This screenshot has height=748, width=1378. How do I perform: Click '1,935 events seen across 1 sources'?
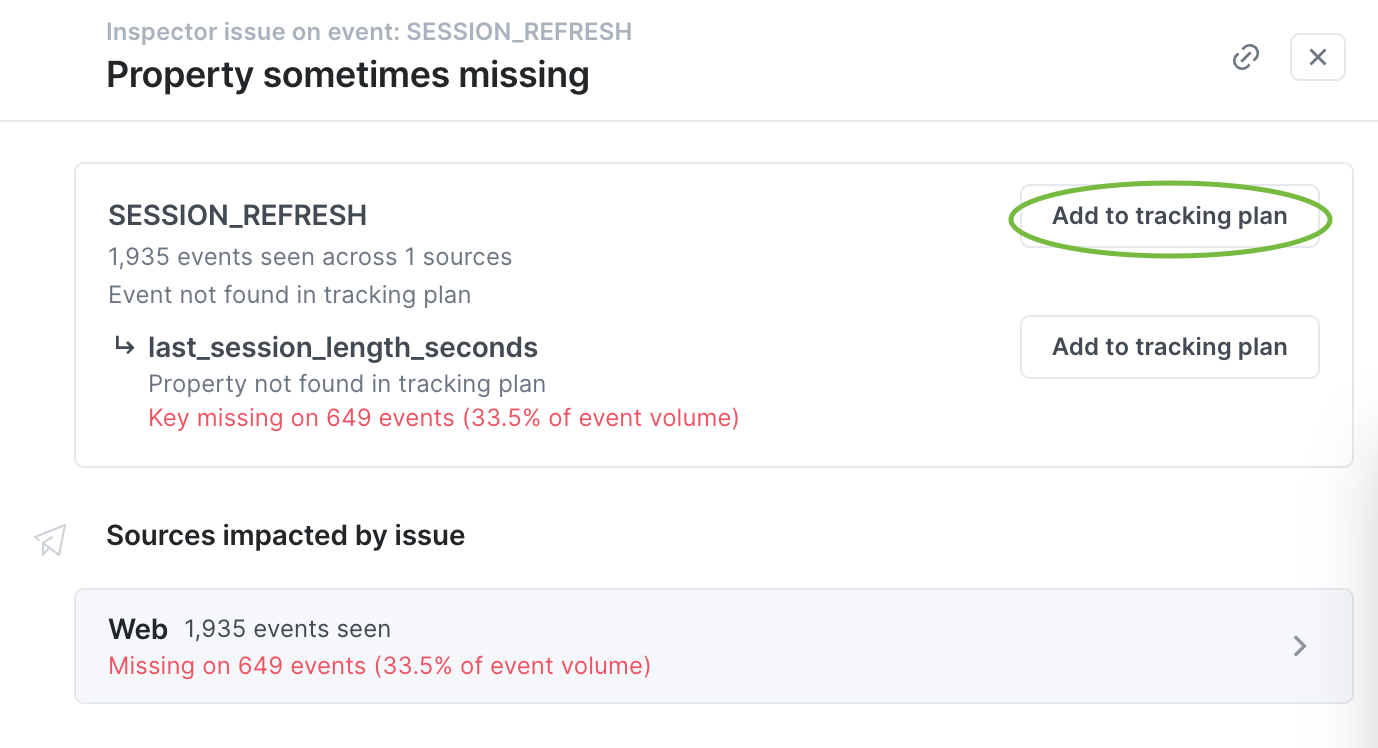tap(310, 257)
